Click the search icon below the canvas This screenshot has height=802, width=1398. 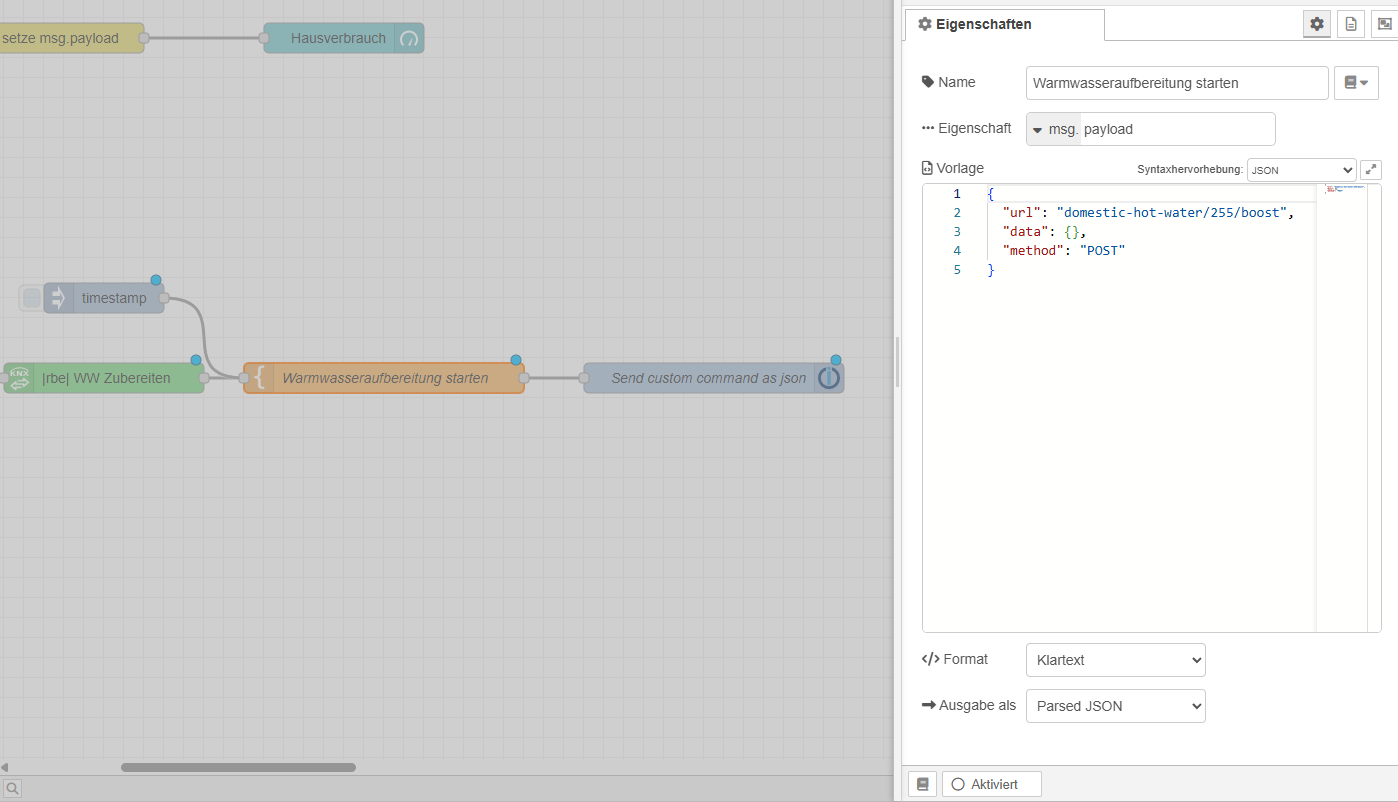pyautogui.click(x=12, y=789)
